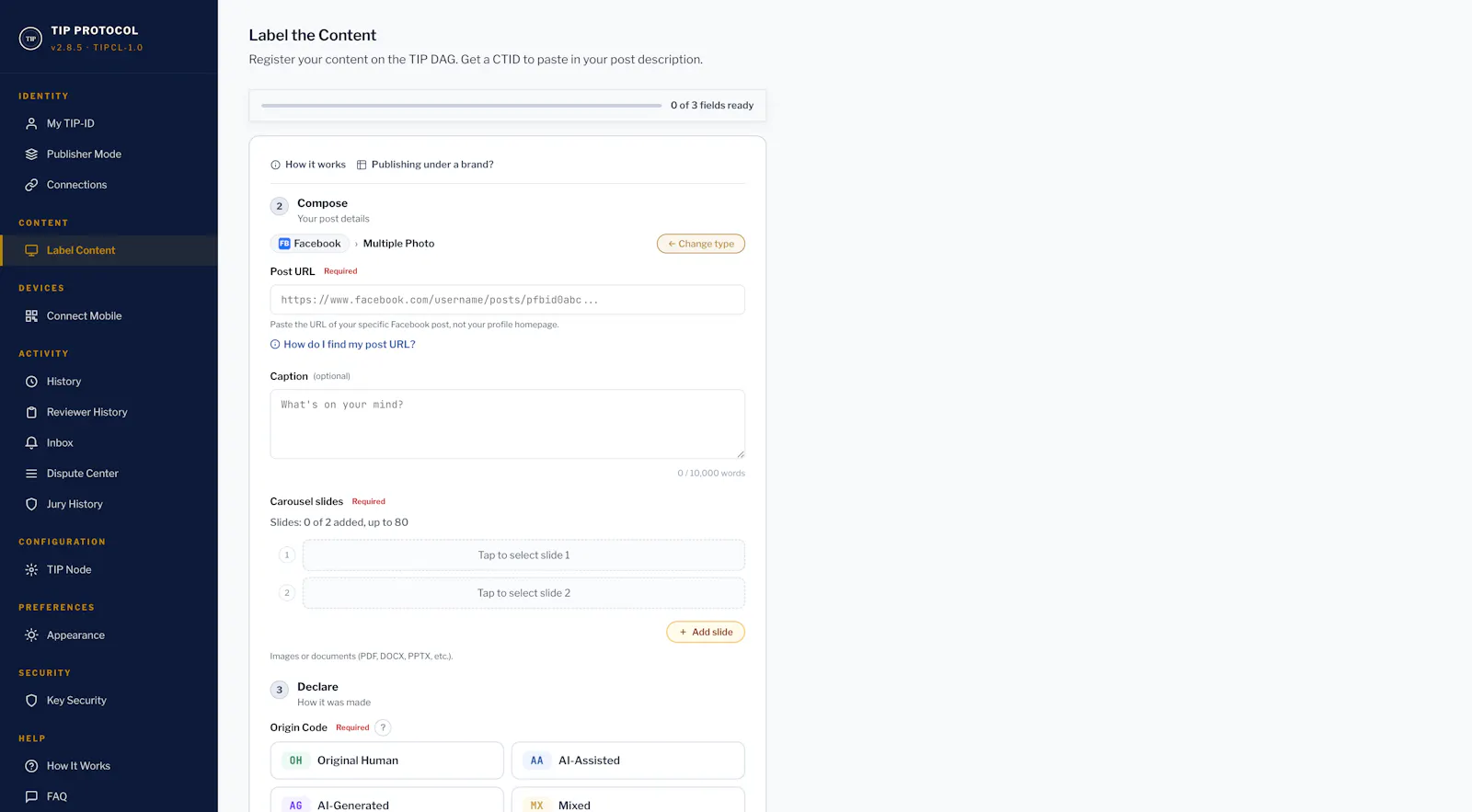Click the caption resize handle
Viewport: 1472px width, 812px height.
point(740,453)
